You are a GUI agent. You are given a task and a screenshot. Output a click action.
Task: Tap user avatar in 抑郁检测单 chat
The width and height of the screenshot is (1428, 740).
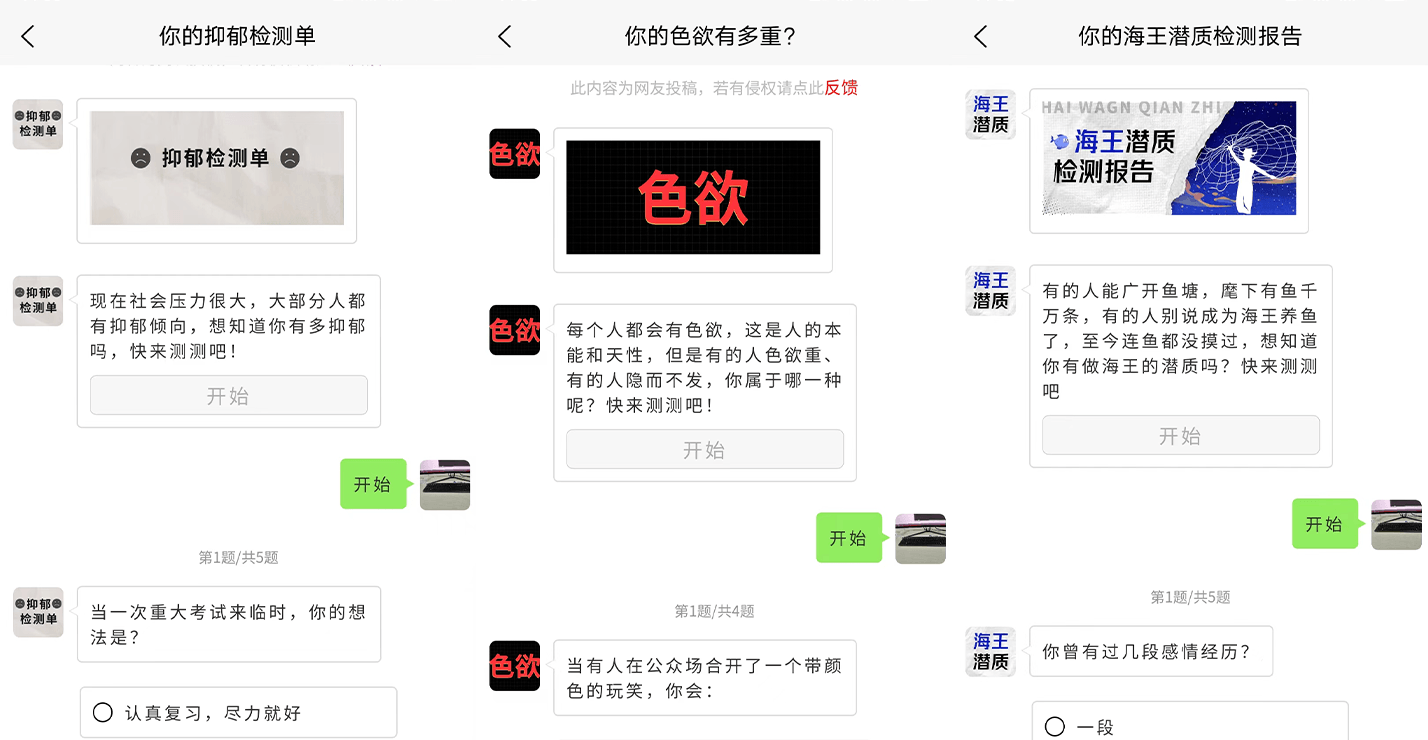445,485
